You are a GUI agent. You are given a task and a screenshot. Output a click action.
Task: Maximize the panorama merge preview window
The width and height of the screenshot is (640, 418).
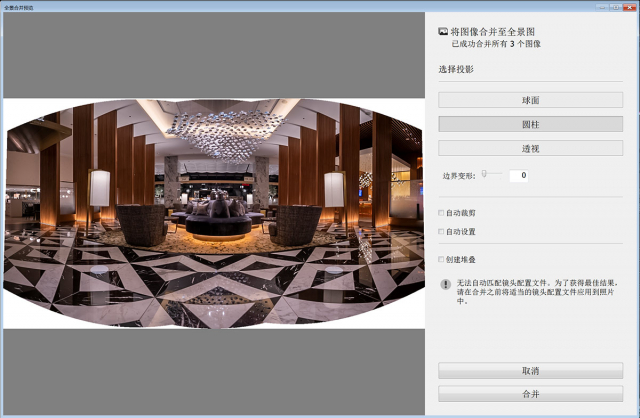(616, 7)
